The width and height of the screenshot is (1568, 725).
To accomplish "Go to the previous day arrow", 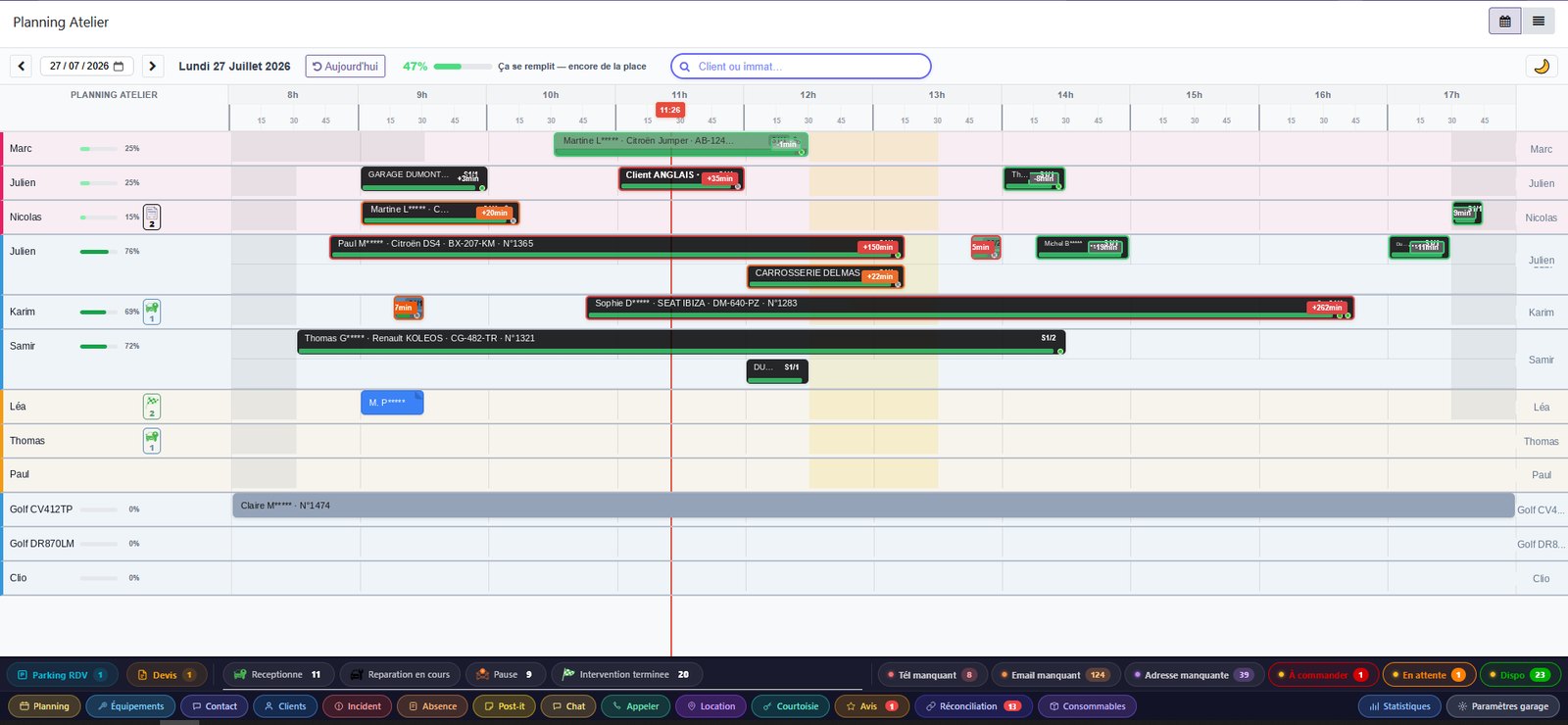I will 22,66.
